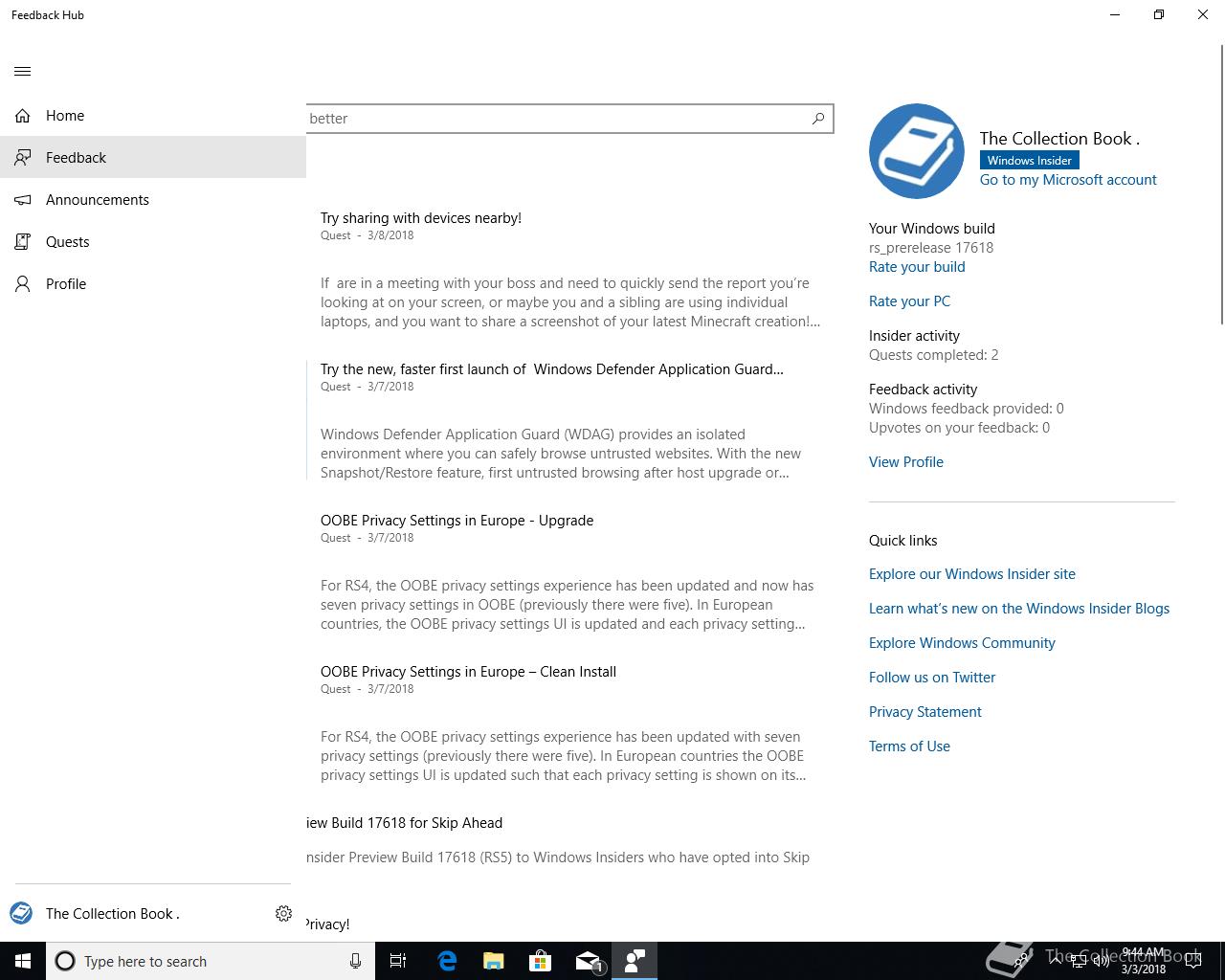Open Privacy Statement link
1225x980 pixels.
925,712
